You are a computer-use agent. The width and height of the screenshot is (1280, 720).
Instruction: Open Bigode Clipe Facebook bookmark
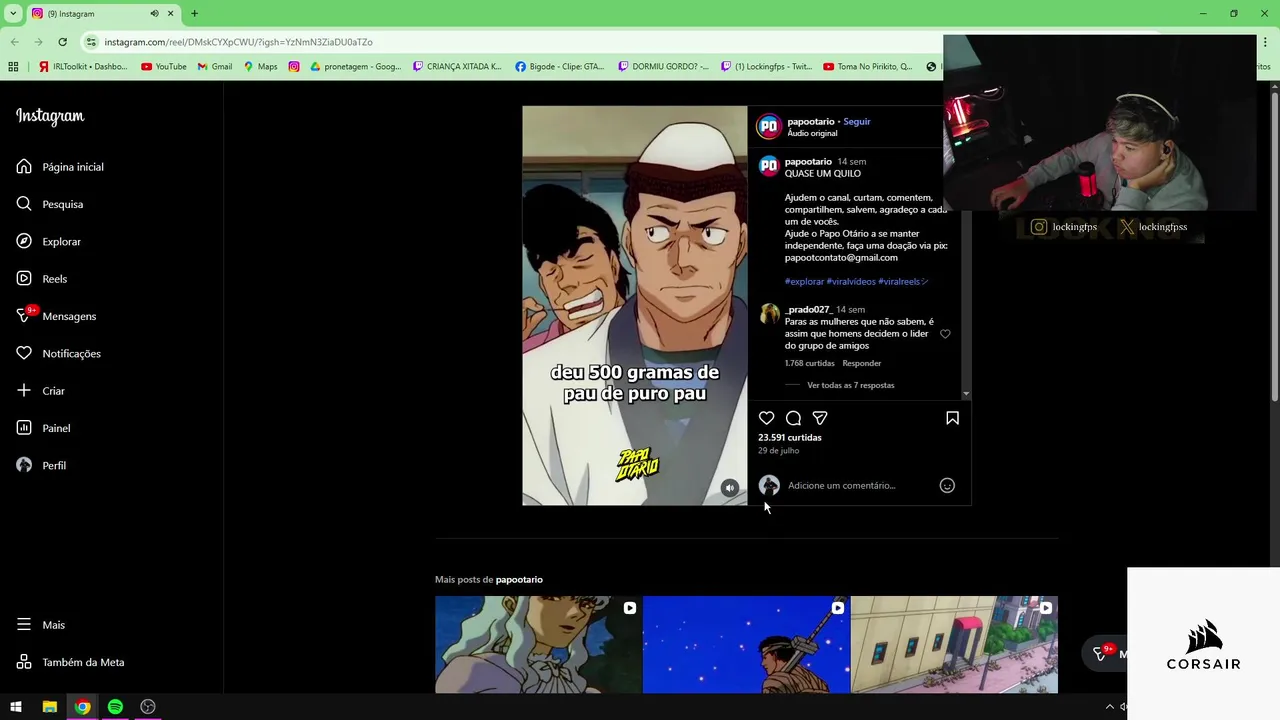pyautogui.click(x=560, y=67)
